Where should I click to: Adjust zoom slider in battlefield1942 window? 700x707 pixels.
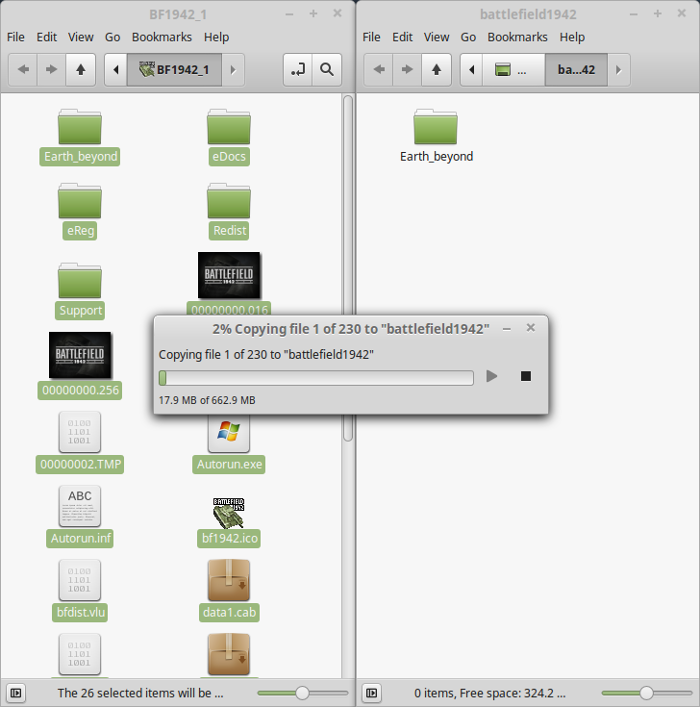tap(647, 693)
